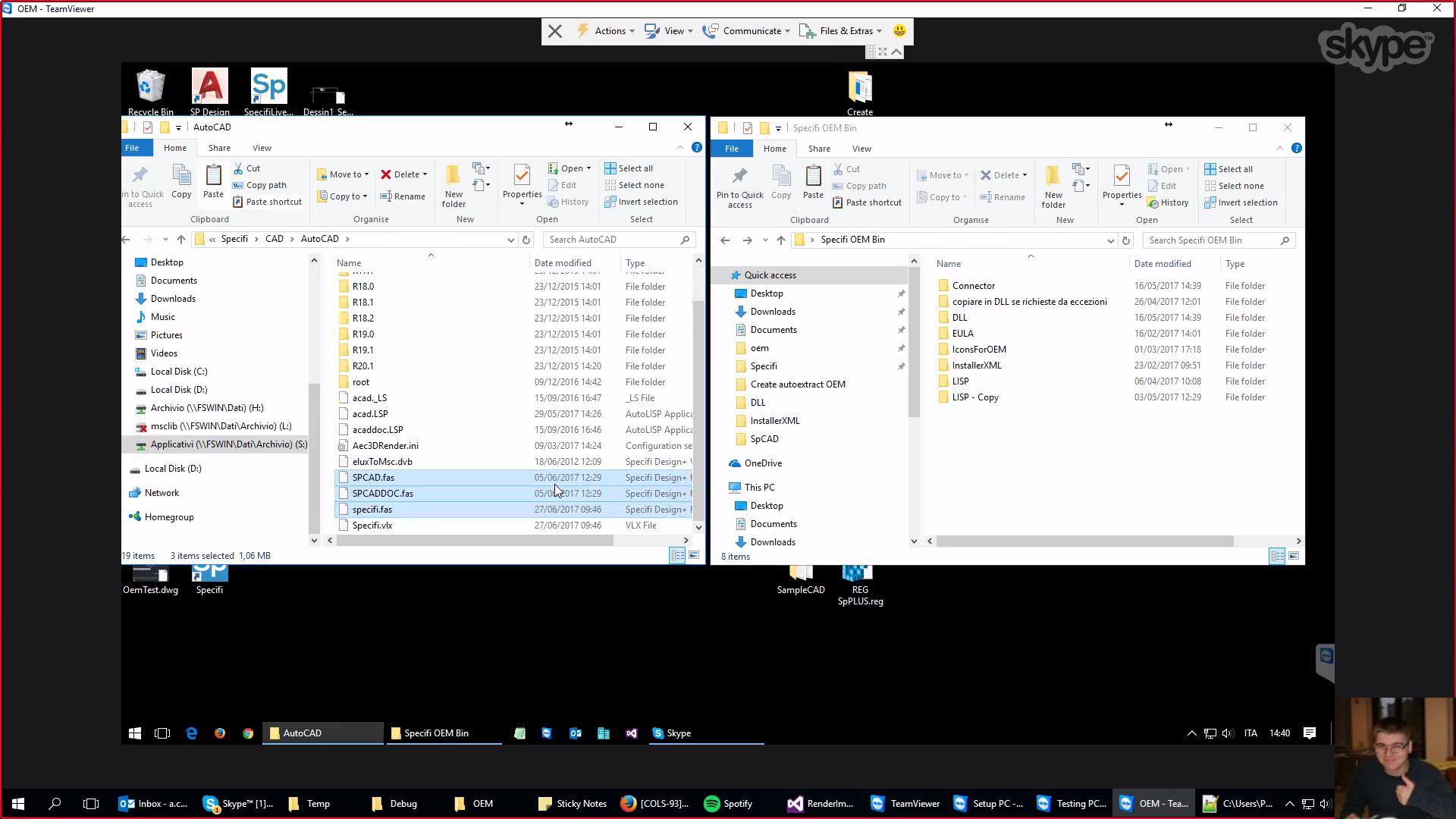The image size is (1456, 819).
Task: Open SP Design desktop shortcut
Action: click(x=210, y=92)
